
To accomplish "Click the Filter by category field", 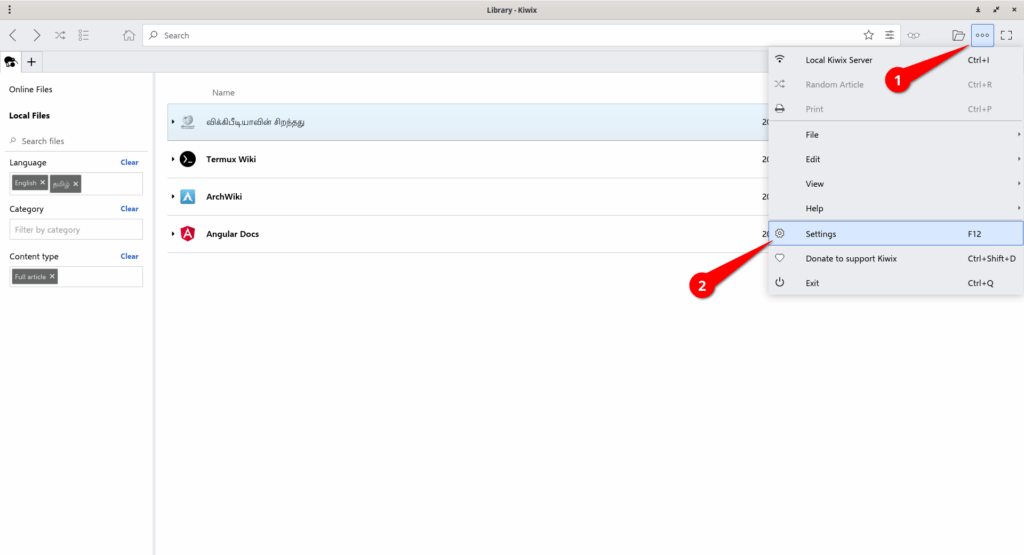I will 76,230.
